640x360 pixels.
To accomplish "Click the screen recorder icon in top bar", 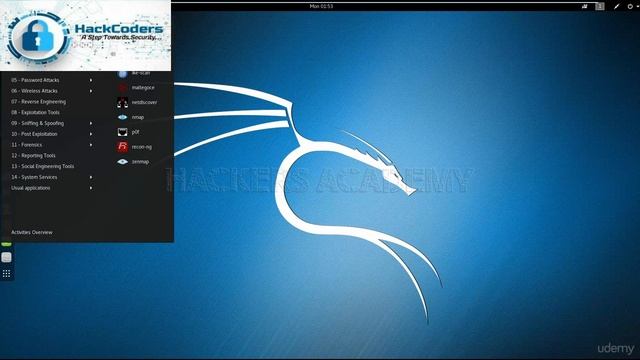I will 584,6.
